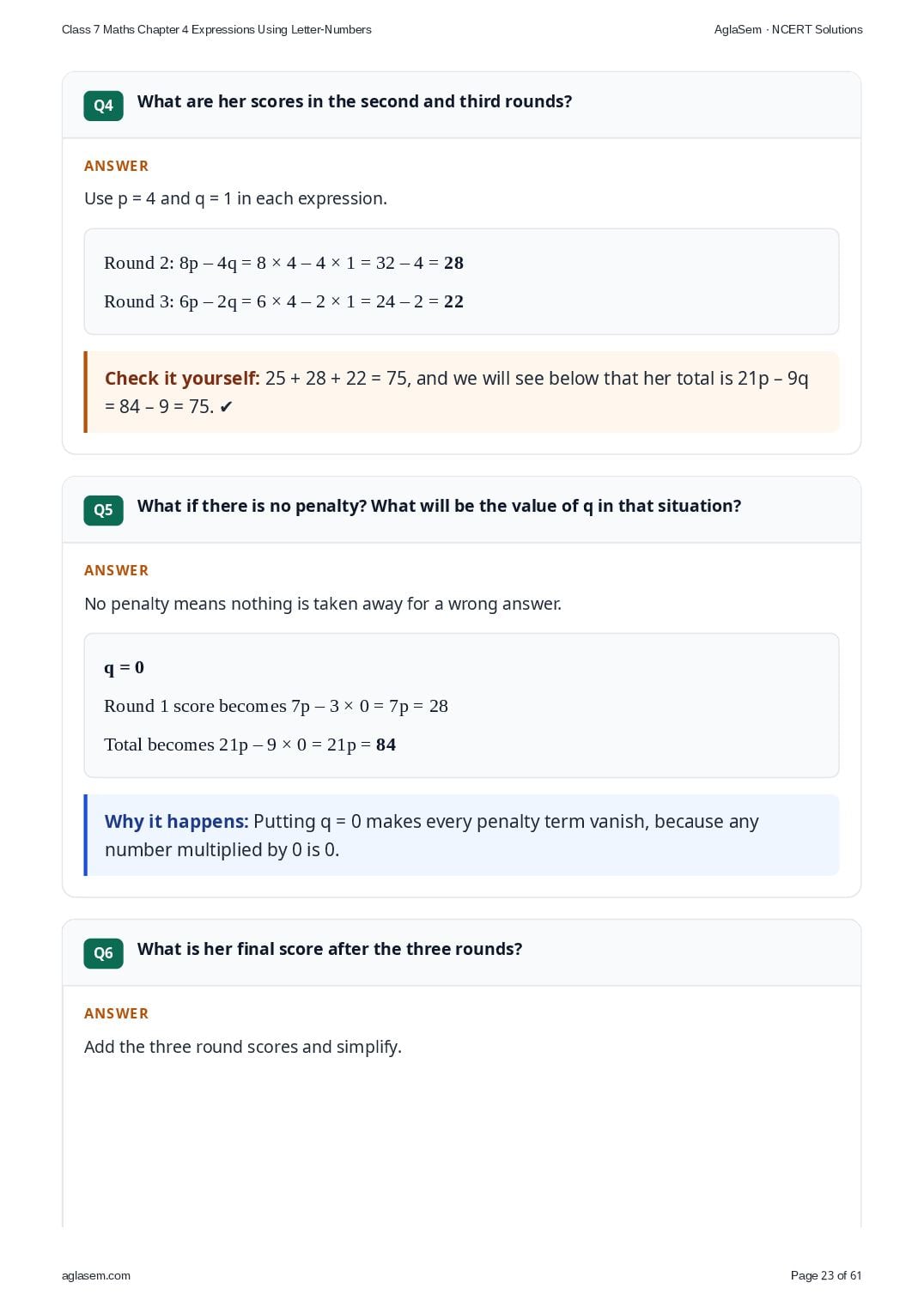Viewport: 924px width, 1307px height.
Task: Click the Round 3 score calculation line
Action: [283, 301]
